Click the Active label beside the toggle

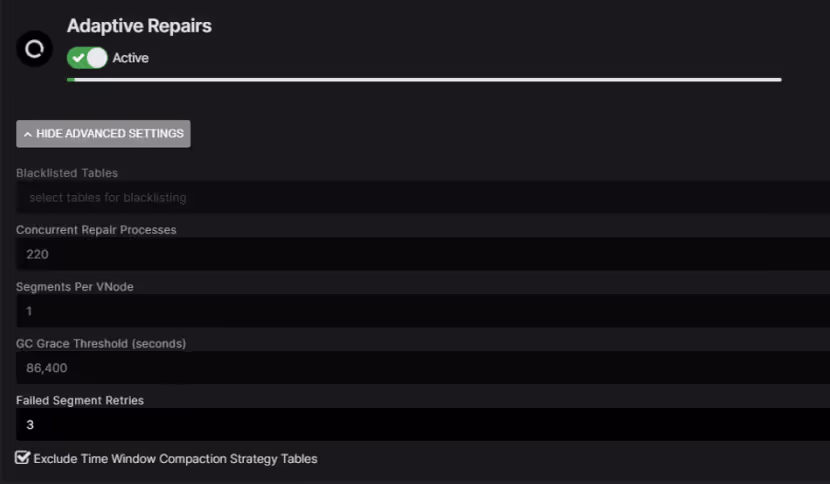tap(130, 58)
